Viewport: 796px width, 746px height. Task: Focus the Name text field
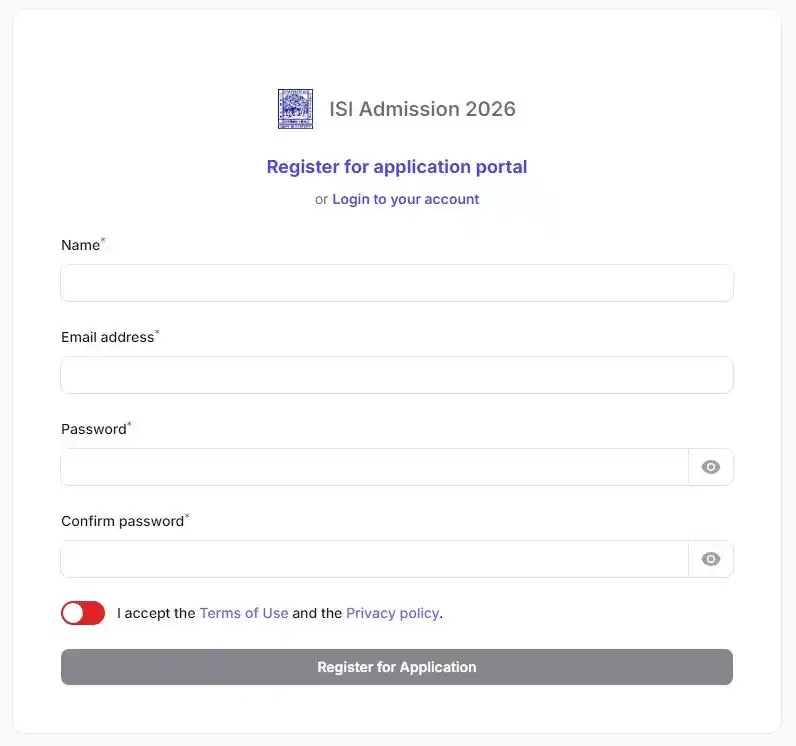tap(397, 283)
